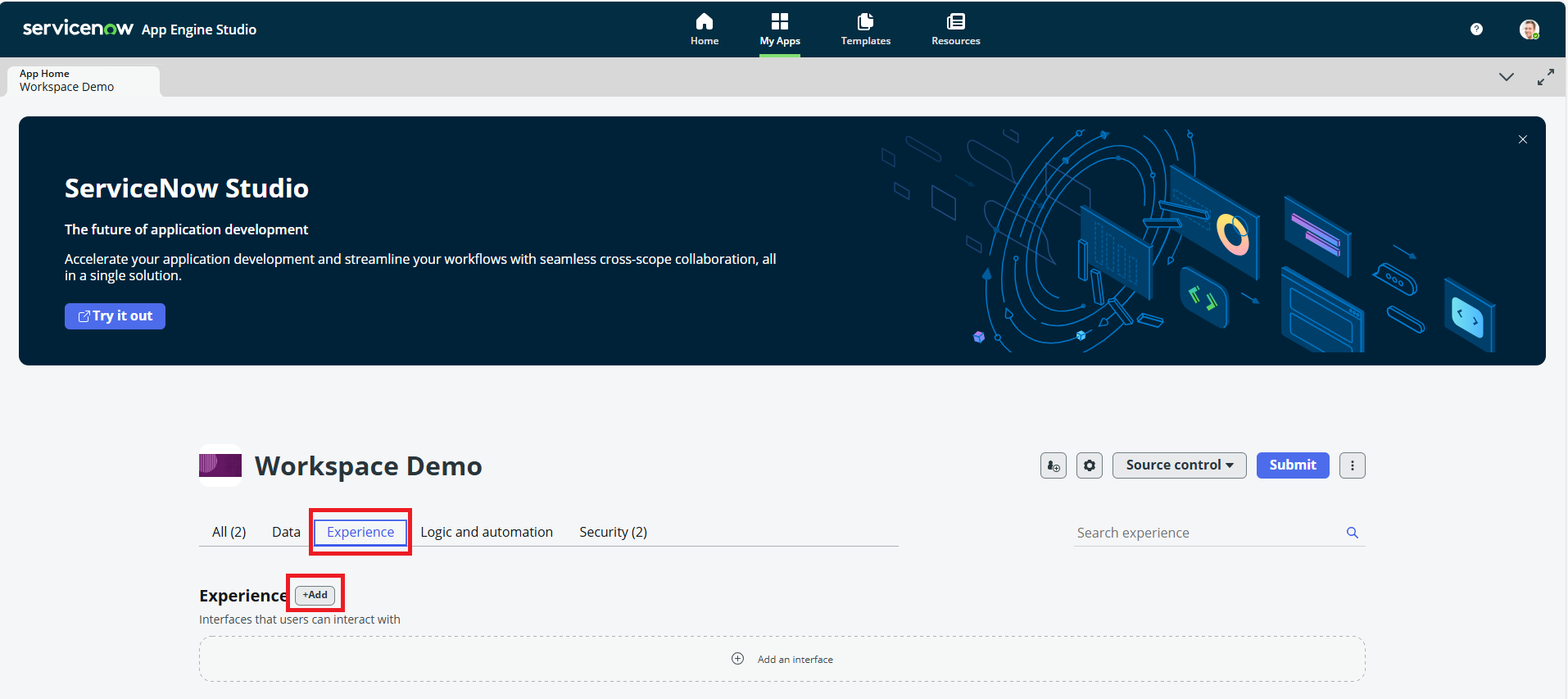Viewport: 1568px width, 699px height.
Task: Click the add collaborator icon button
Action: (x=1054, y=465)
